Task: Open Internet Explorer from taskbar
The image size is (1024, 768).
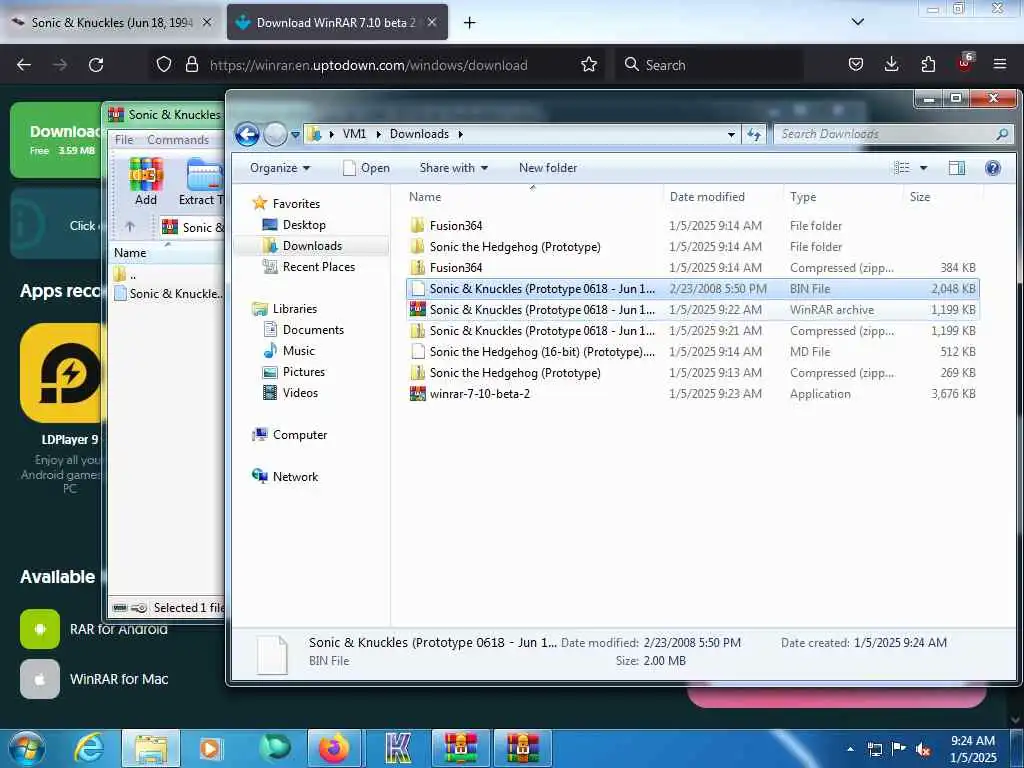Action: tap(89, 748)
